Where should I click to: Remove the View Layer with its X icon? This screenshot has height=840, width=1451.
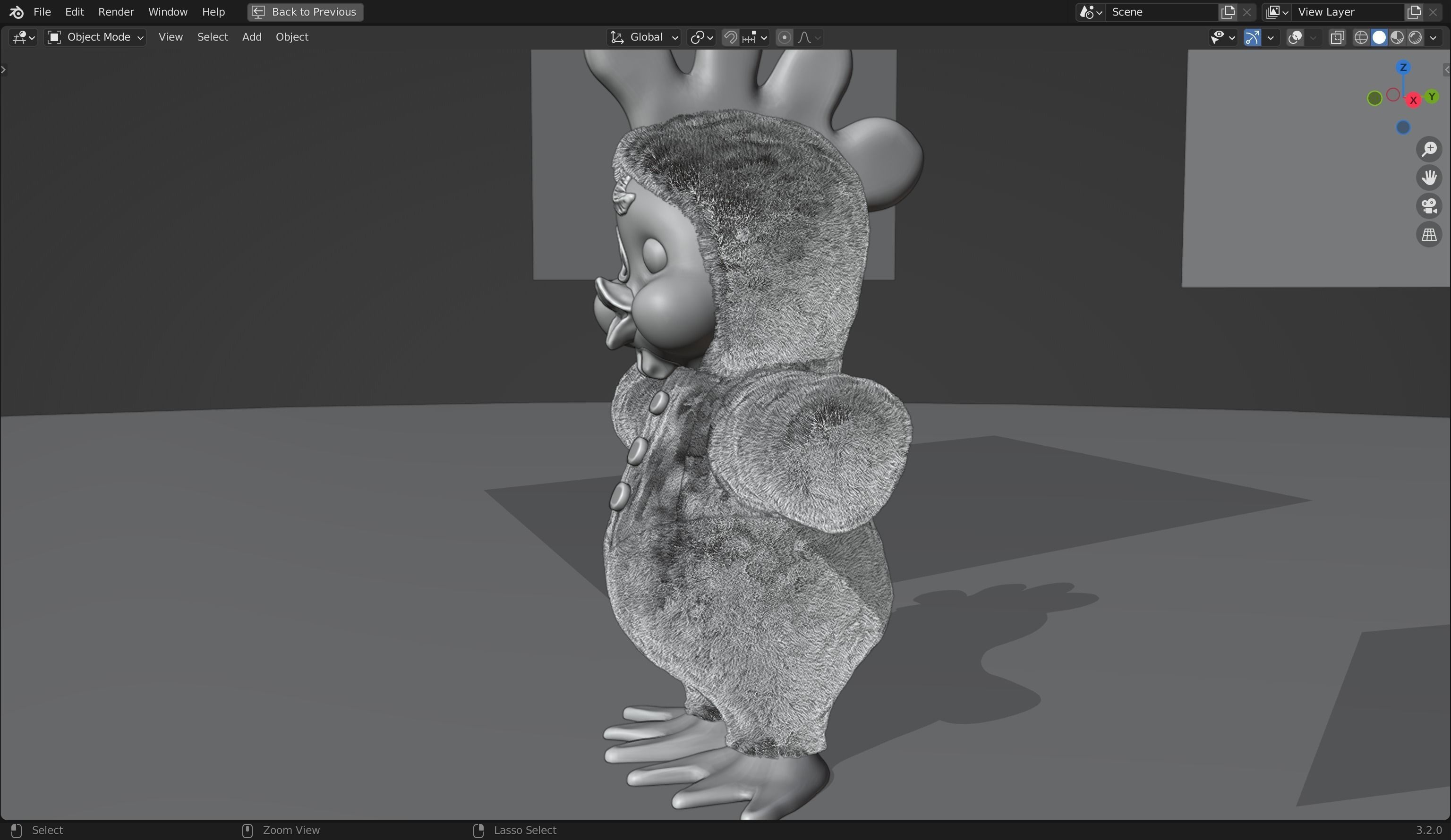click(1433, 12)
